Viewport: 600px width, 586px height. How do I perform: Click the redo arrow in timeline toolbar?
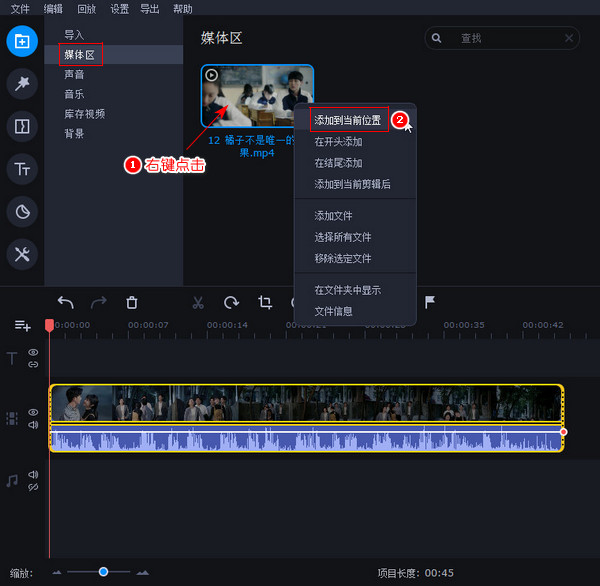tap(99, 303)
